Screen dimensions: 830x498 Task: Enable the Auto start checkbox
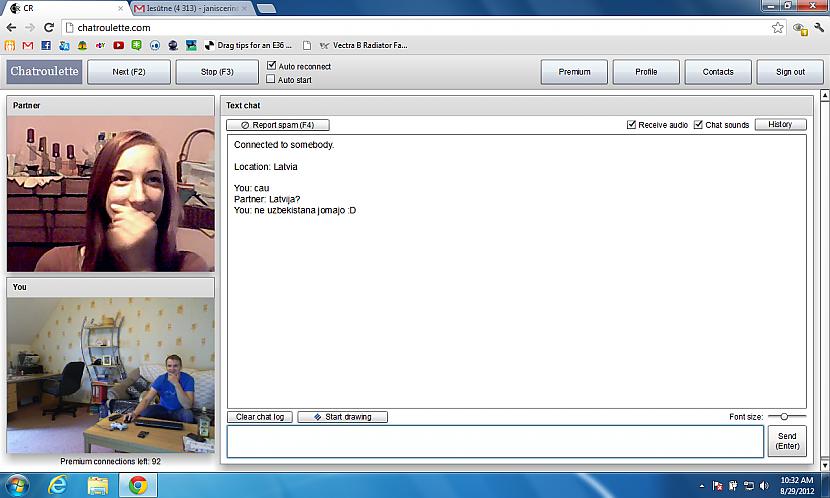click(271, 79)
